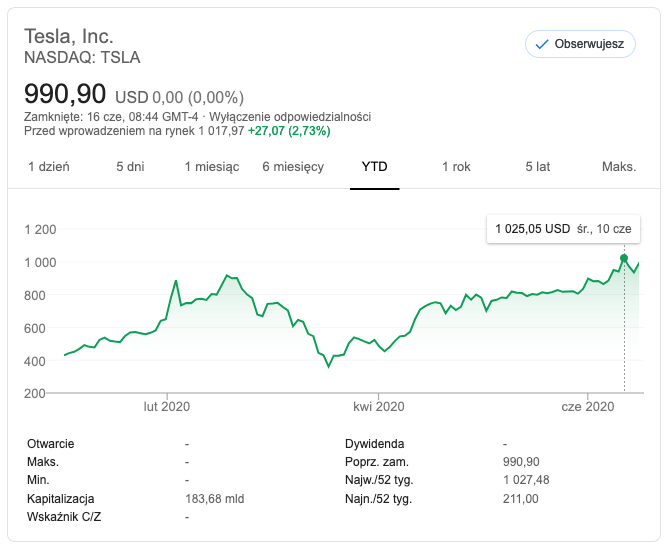The width and height of the screenshot is (667, 549).
Task: Click the Kapitalizacja label
Action: pyautogui.click(x=60, y=498)
